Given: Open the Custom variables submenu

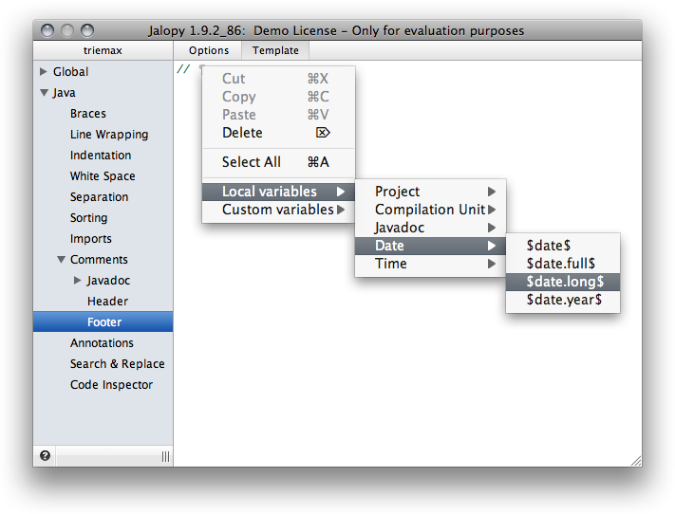Looking at the screenshot, I should [278, 210].
